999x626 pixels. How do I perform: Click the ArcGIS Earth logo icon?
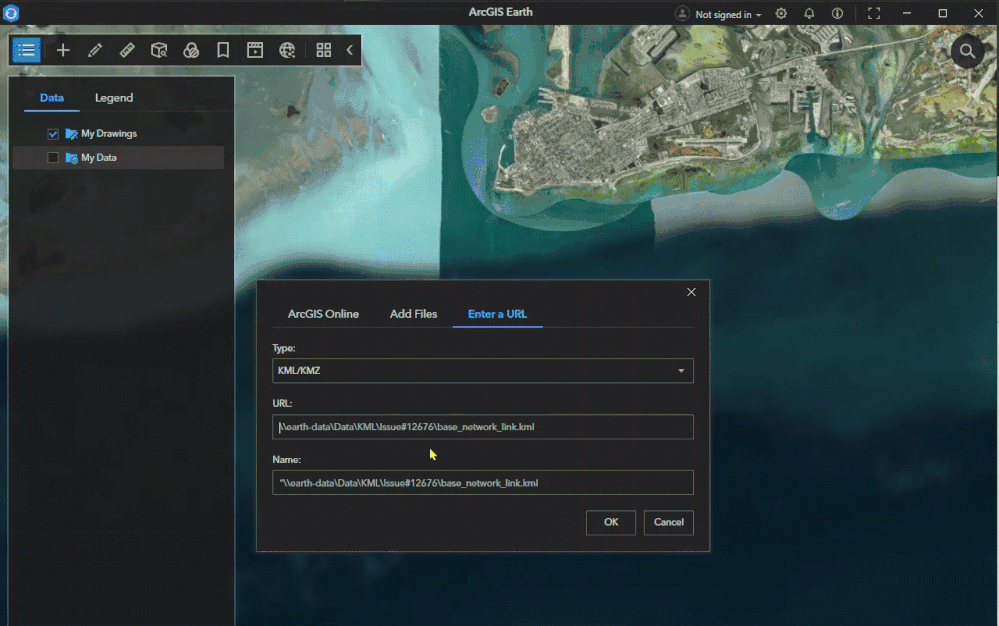11,13
